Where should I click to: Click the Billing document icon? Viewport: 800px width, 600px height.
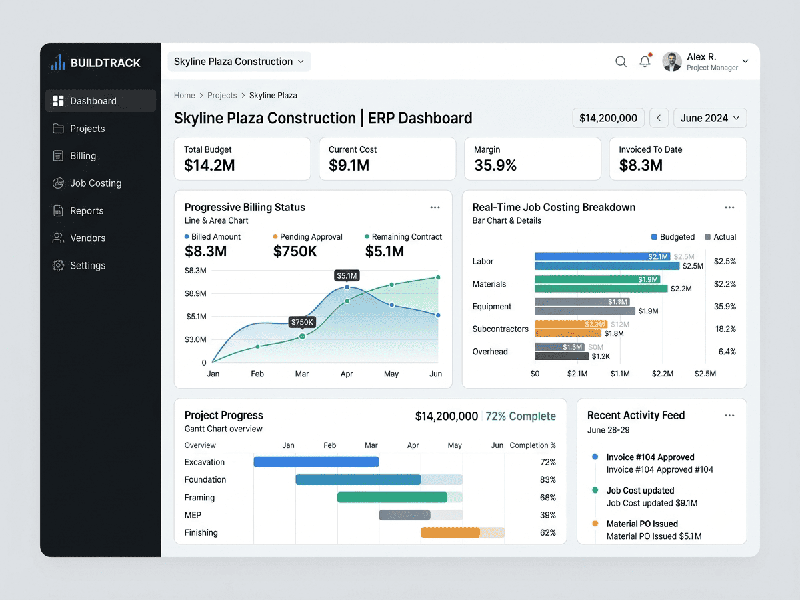point(58,156)
